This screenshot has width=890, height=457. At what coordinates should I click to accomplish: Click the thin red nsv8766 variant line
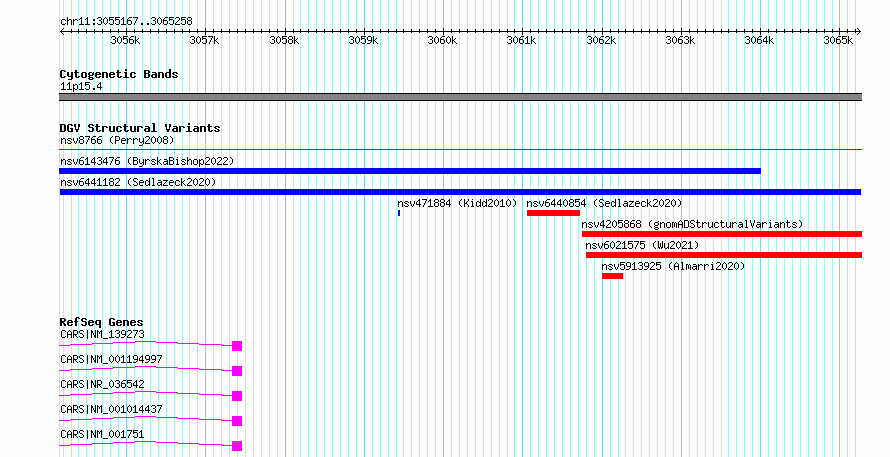(x=460, y=150)
